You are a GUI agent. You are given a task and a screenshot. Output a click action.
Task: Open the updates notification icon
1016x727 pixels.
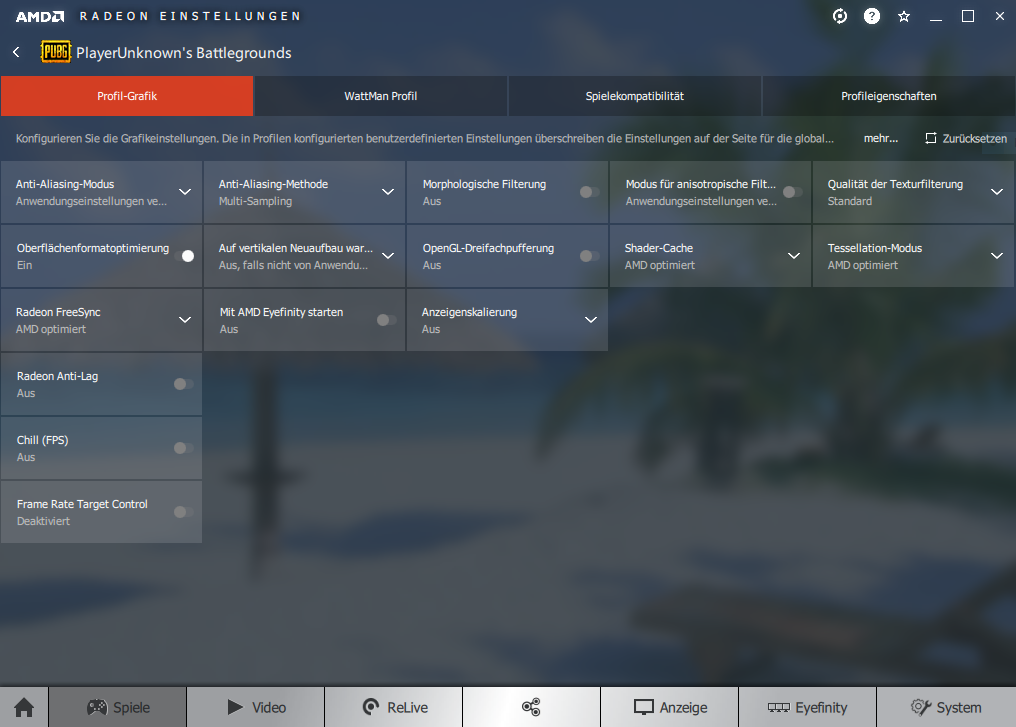(x=840, y=16)
